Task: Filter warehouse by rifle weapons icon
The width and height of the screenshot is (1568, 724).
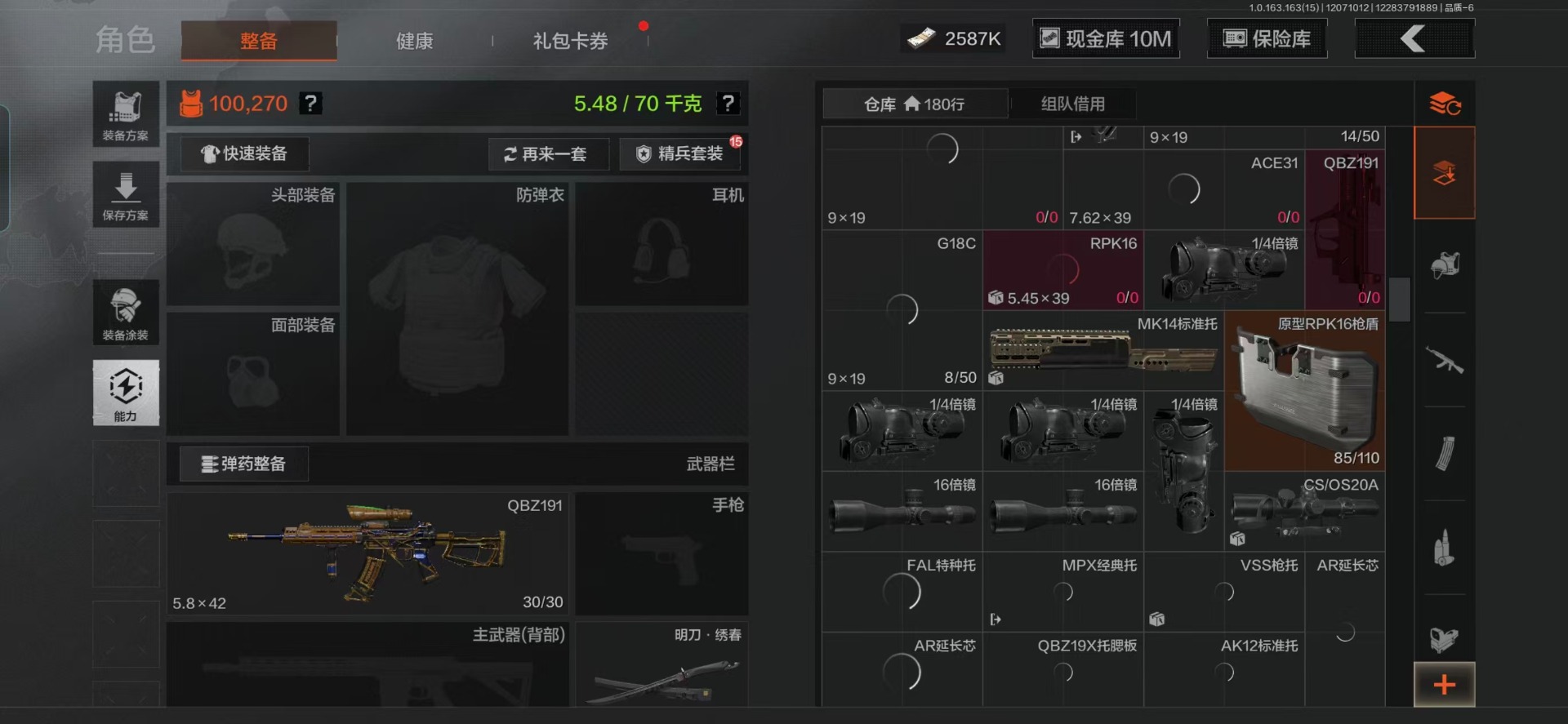Action: [x=1444, y=360]
